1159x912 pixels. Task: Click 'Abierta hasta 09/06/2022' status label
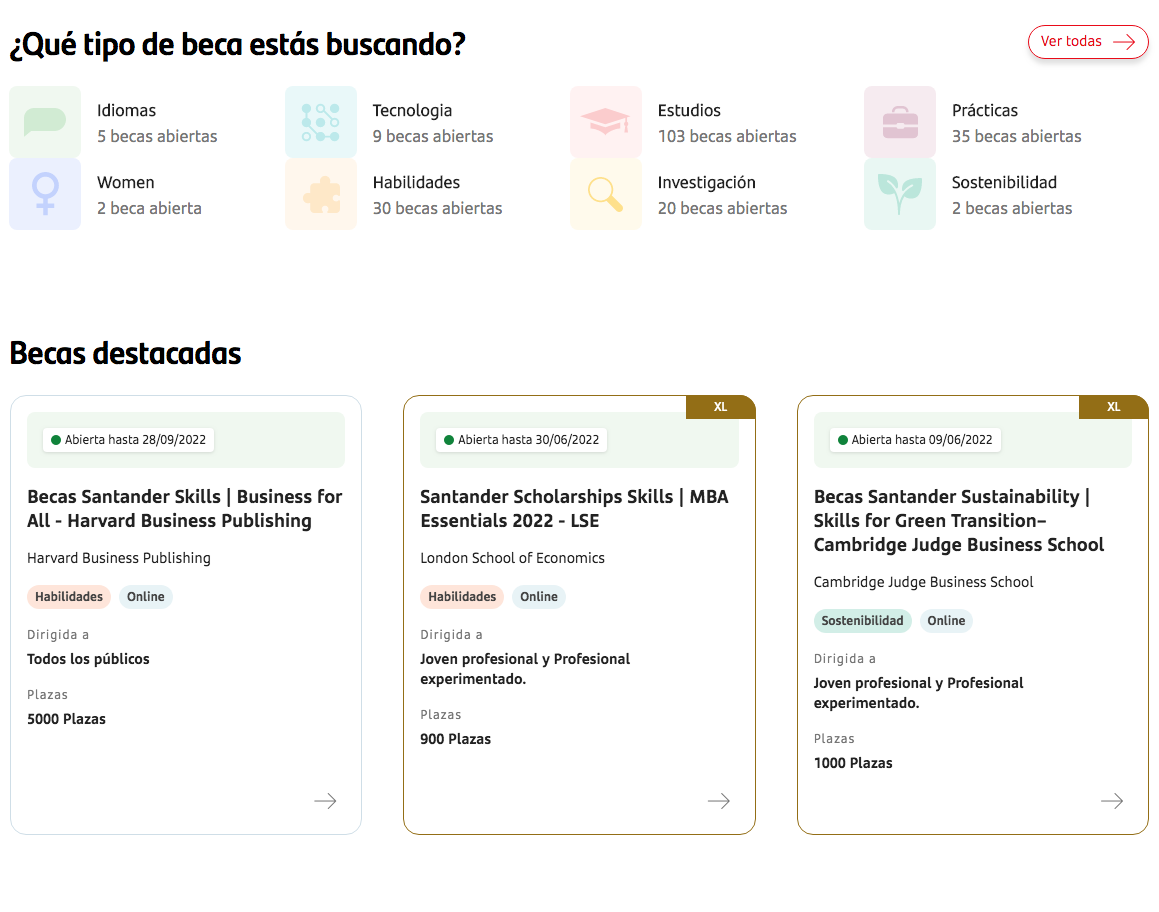tap(915, 440)
